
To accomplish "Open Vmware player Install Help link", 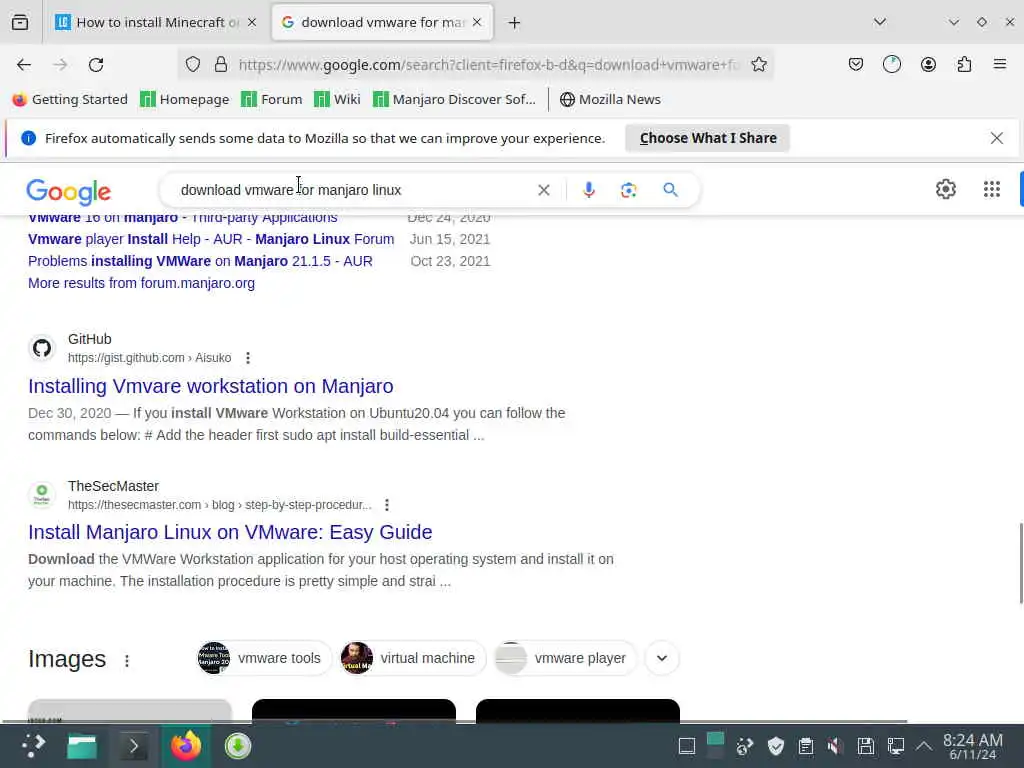I will coord(211,239).
